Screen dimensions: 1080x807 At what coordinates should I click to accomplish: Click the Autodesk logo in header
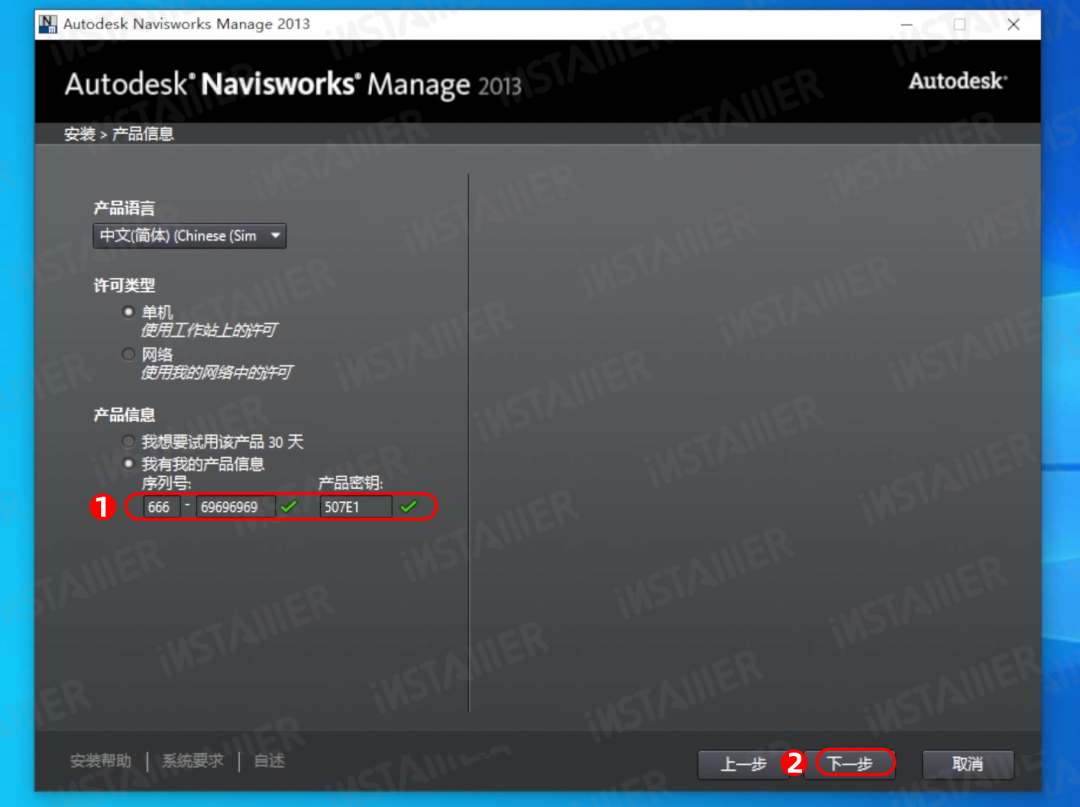click(x=957, y=81)
